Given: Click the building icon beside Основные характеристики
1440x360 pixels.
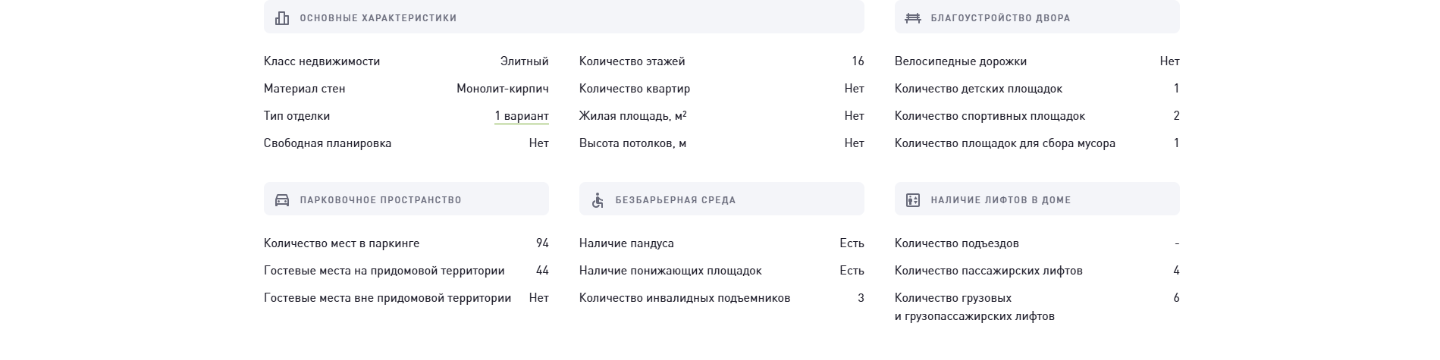Looking at the screenshot, I should (x=282, y=17).
